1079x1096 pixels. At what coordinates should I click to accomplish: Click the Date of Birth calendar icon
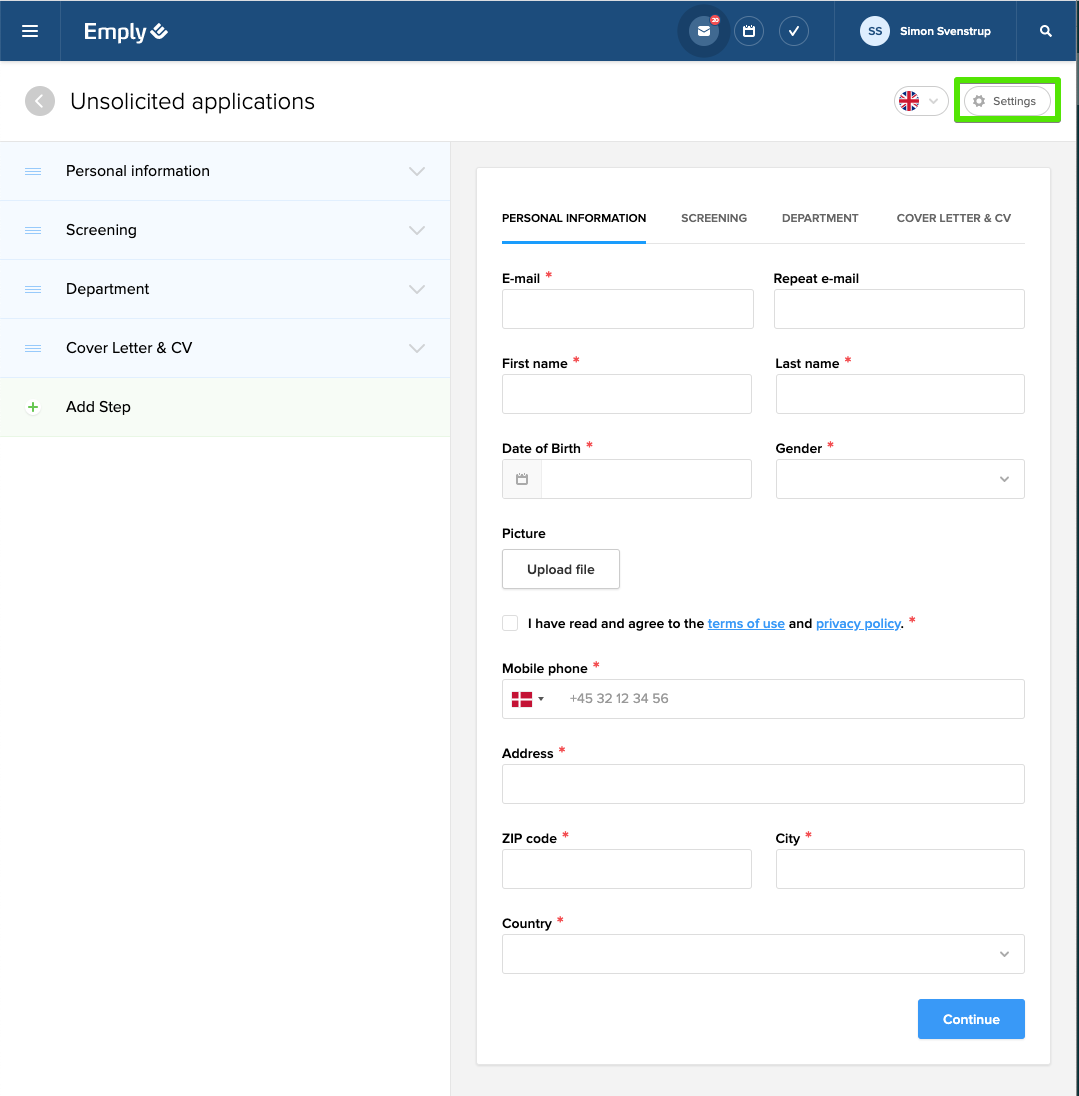[522, 479]
